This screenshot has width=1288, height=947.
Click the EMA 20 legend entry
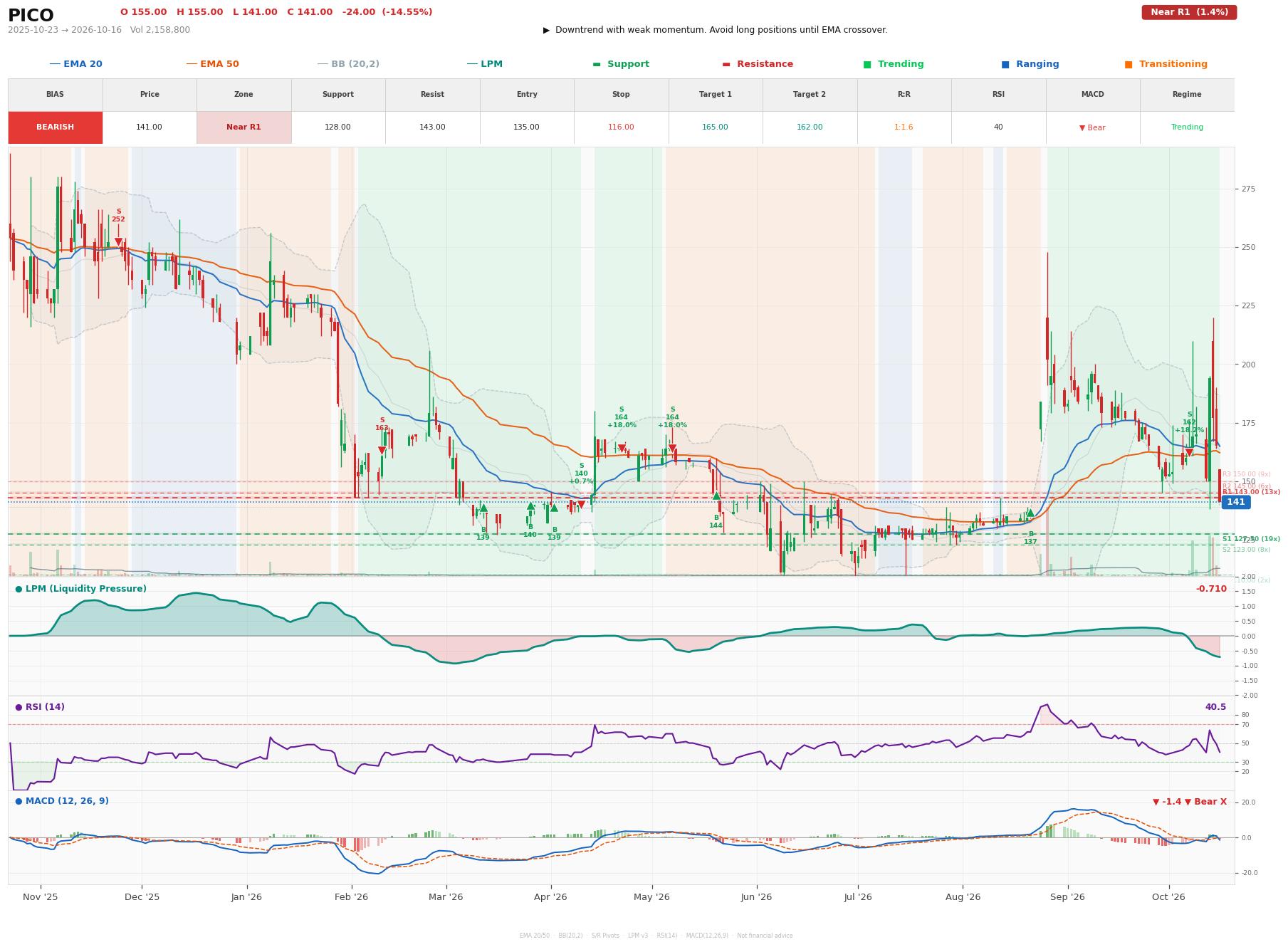(x=75, y=64)
